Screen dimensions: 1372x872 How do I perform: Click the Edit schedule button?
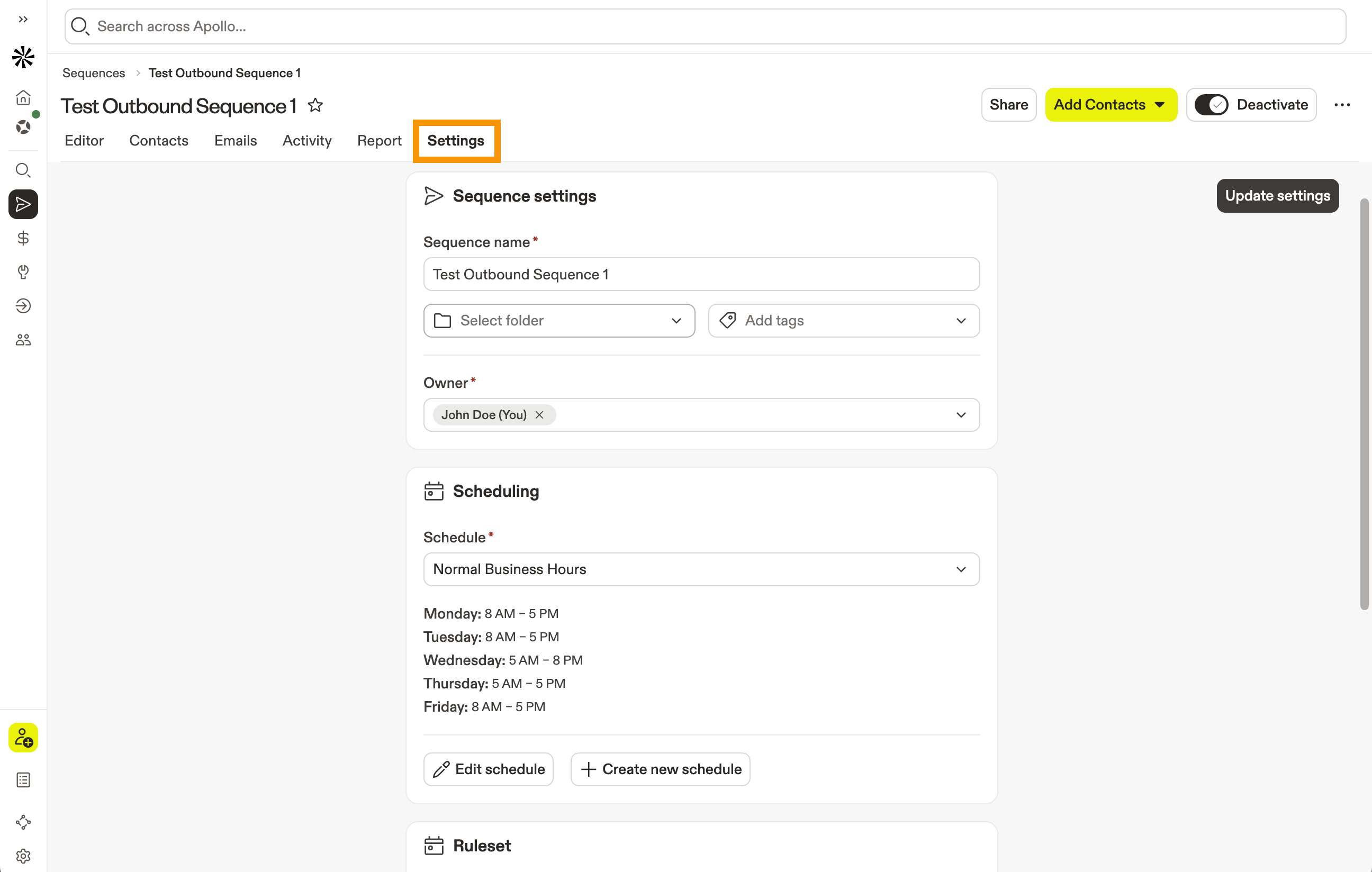coord(488,769)
